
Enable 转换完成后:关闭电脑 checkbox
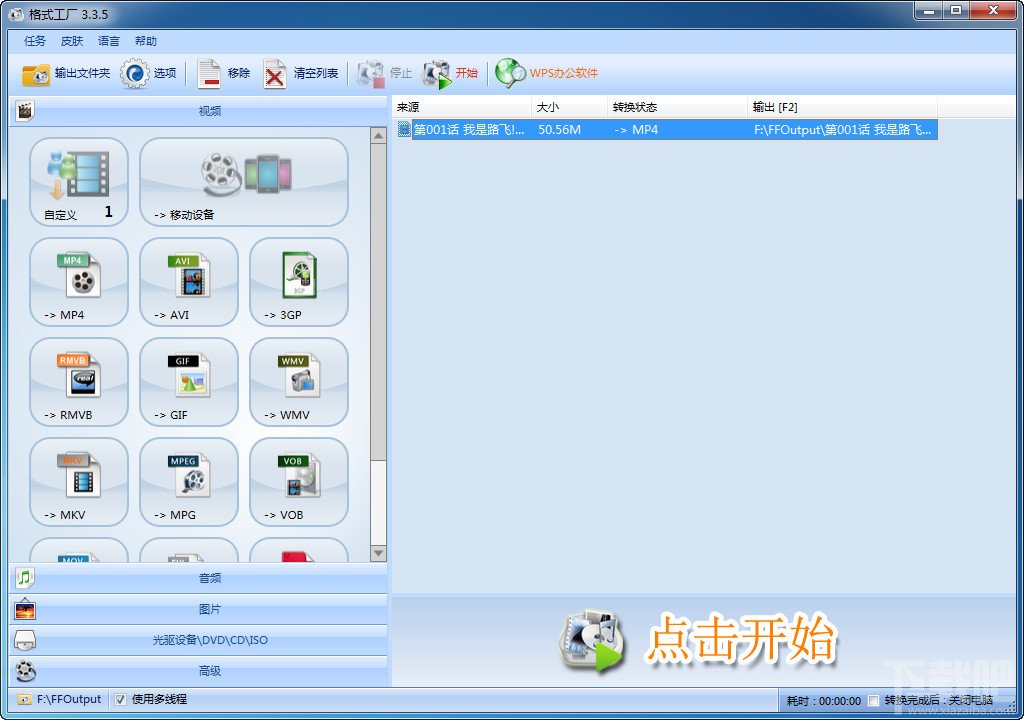873,701
